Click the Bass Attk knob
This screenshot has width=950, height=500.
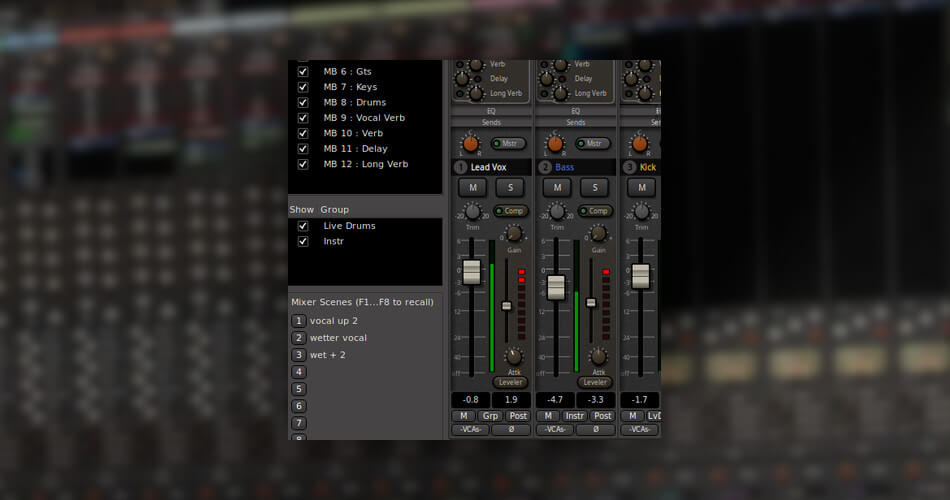pos(599,356)
